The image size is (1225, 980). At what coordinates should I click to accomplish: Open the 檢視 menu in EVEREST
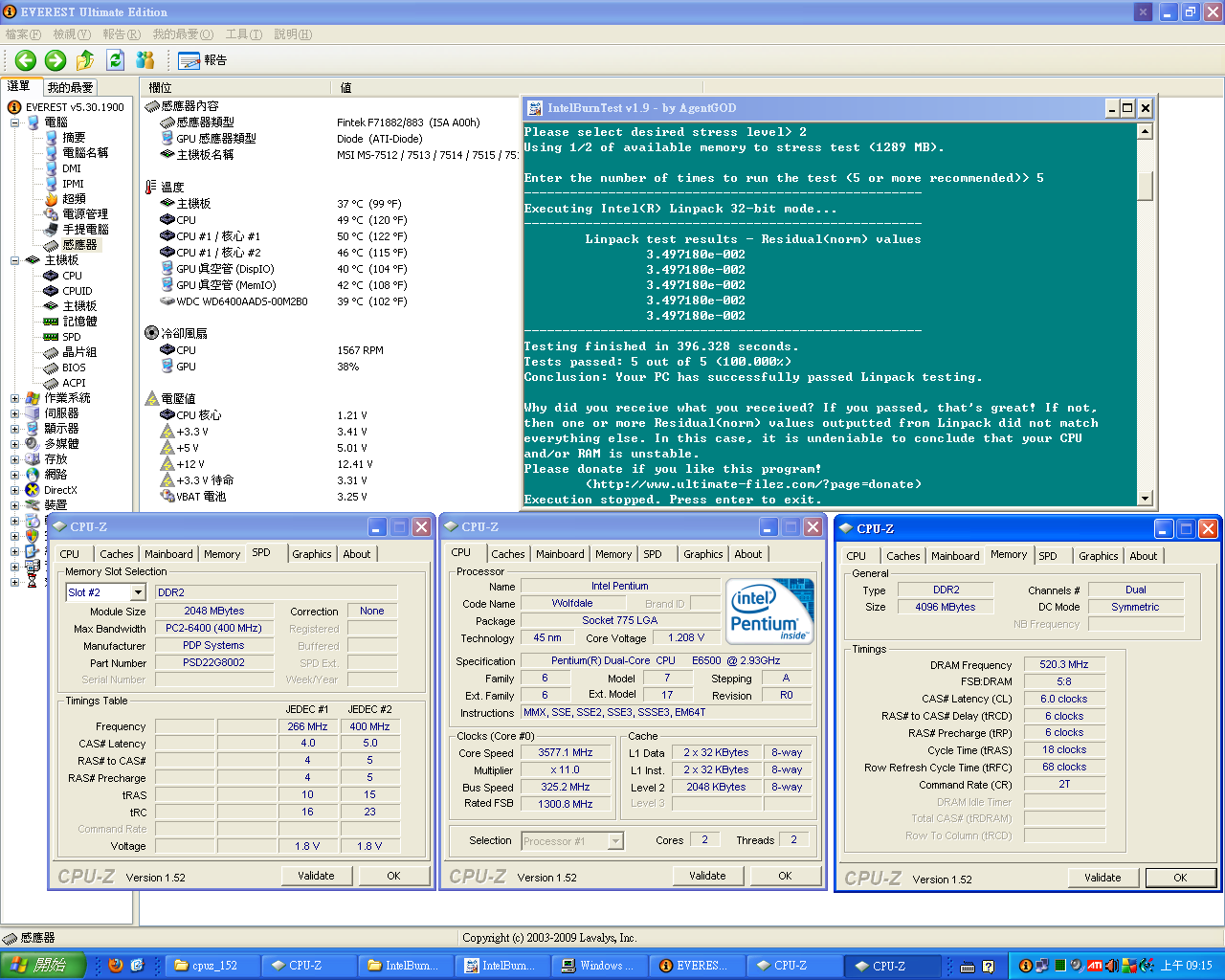pyautogui.click(x=72, y=34)
